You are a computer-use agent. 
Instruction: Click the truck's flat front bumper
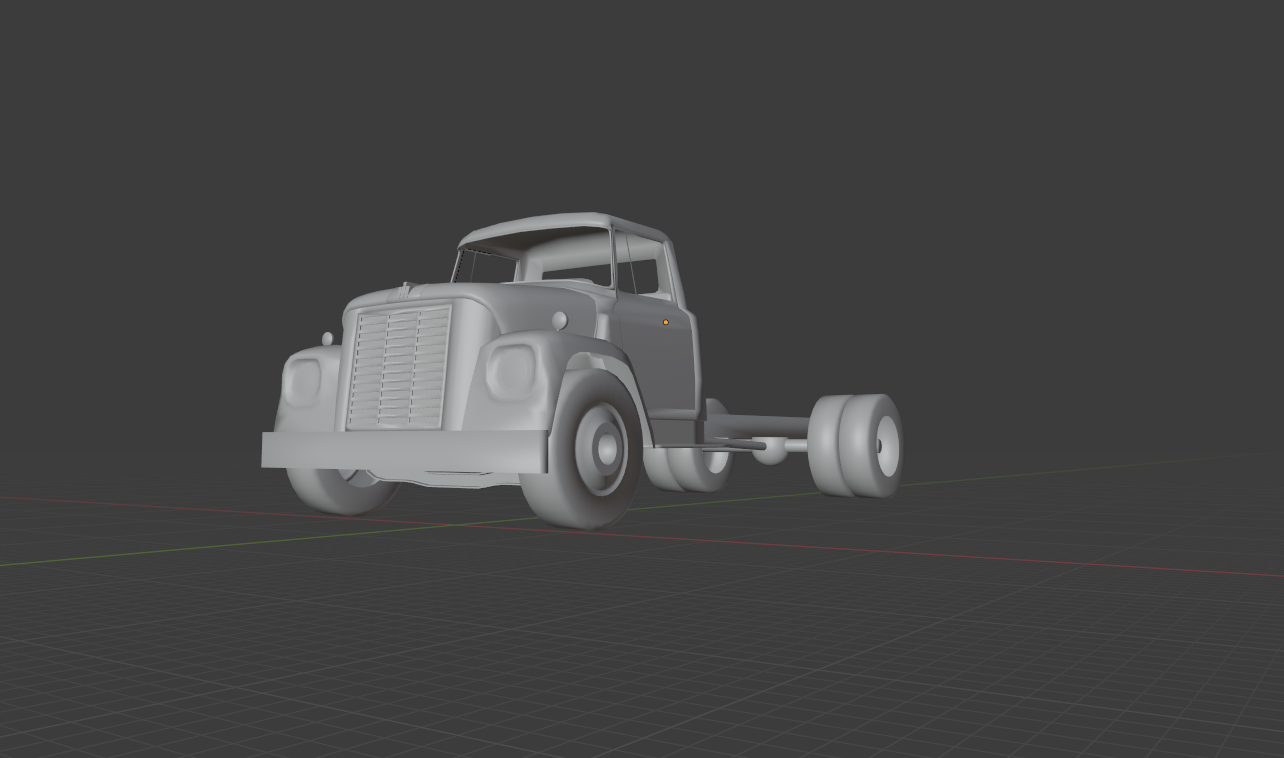[x=405, y=451]
